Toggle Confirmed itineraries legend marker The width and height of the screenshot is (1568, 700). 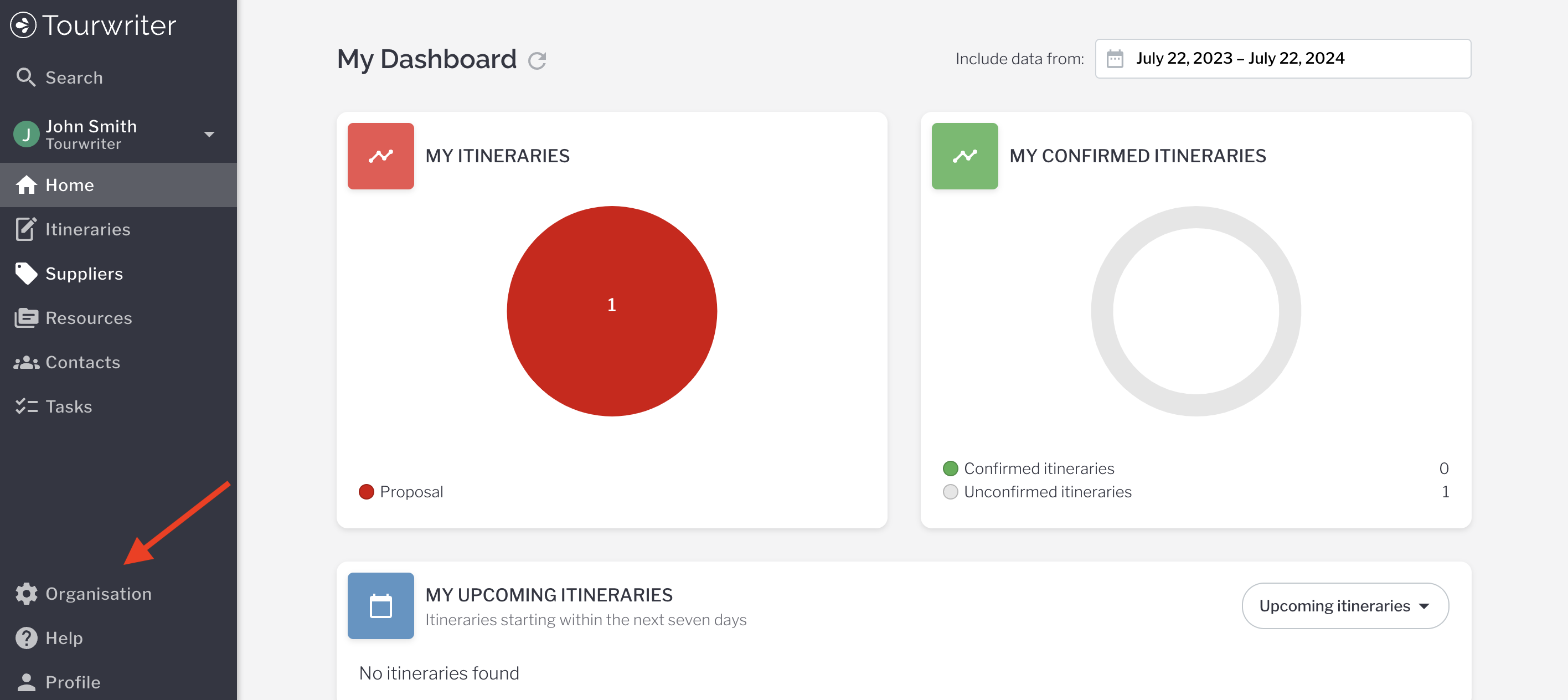tap(950, 468)
